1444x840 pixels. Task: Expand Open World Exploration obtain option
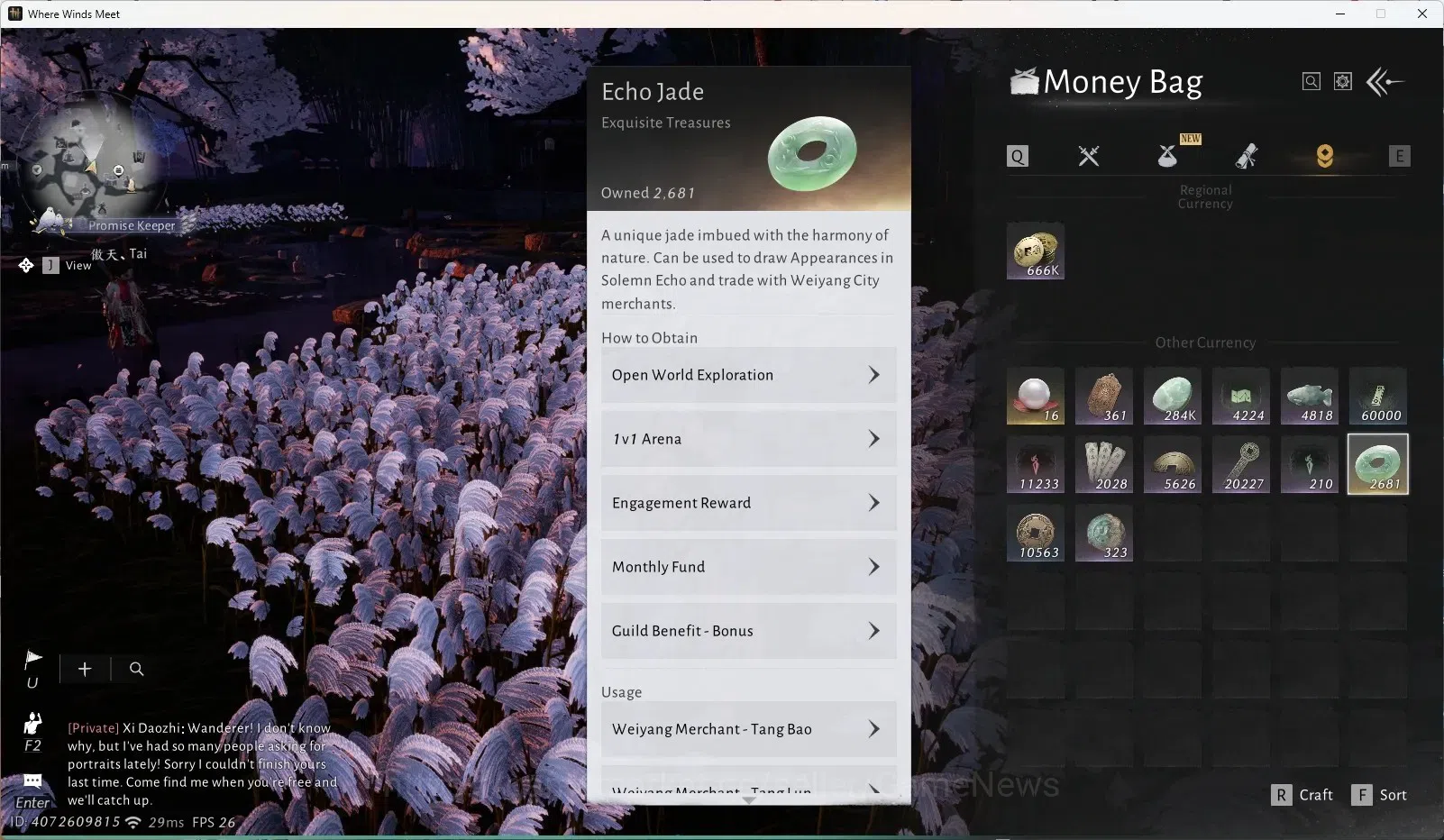point(748,375)
